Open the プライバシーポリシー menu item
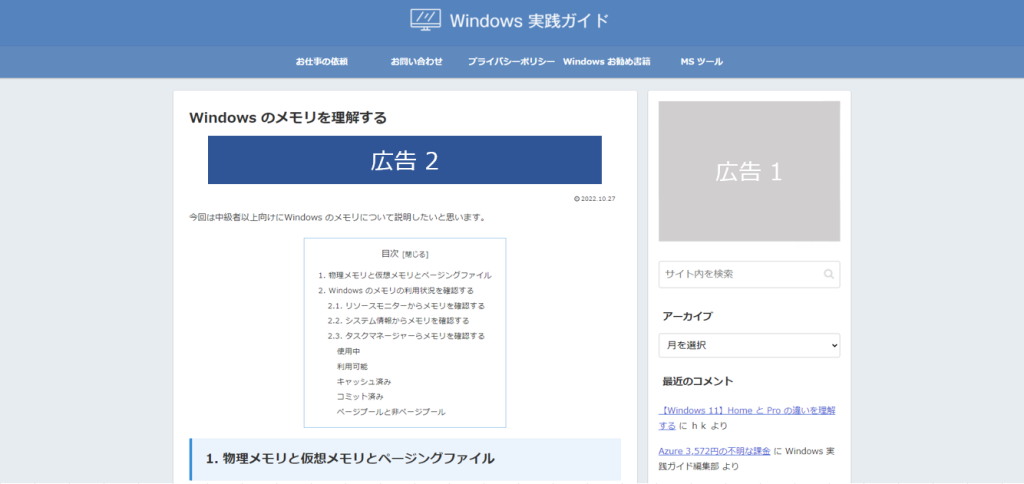The image size is (1024, 484). tap(511, 61)
